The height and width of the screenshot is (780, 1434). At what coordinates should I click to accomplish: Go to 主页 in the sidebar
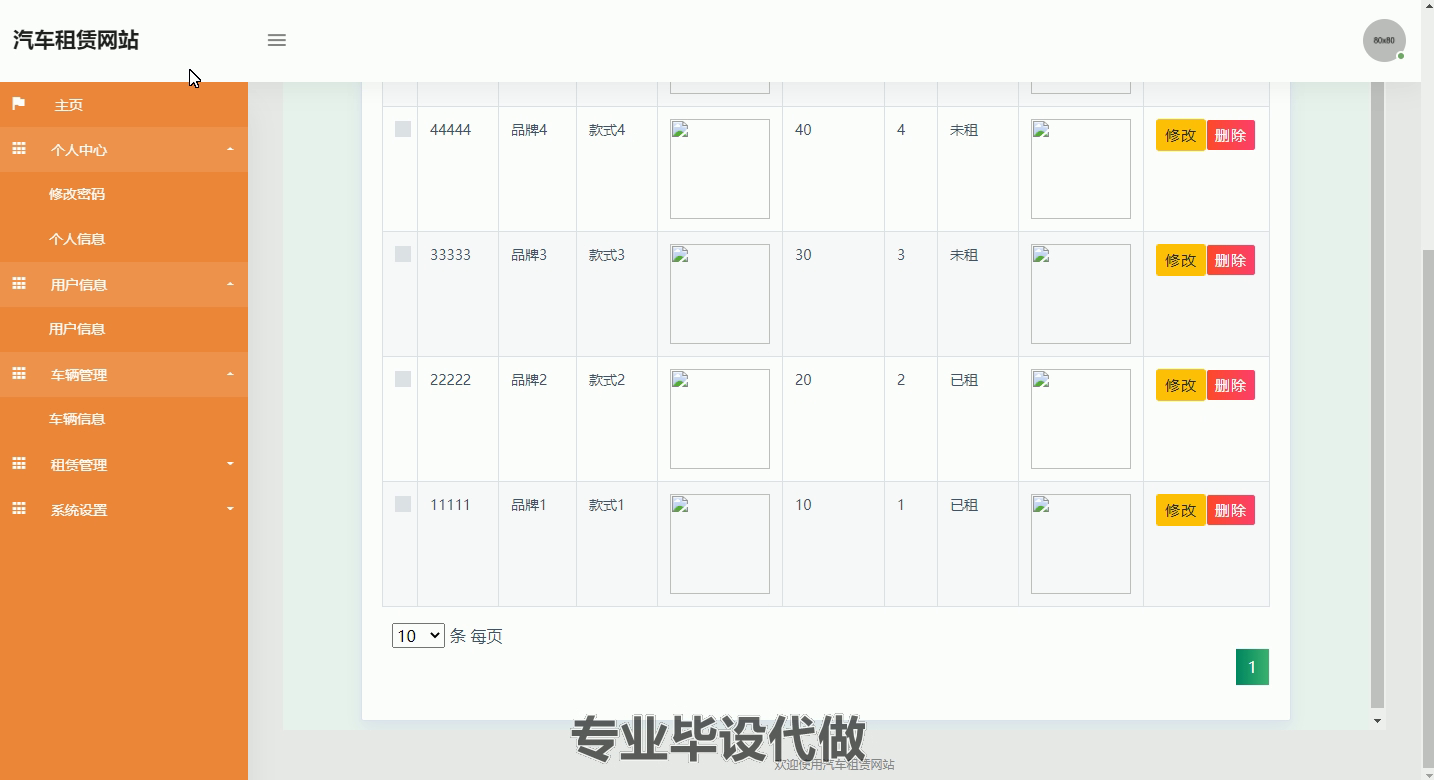68,105
